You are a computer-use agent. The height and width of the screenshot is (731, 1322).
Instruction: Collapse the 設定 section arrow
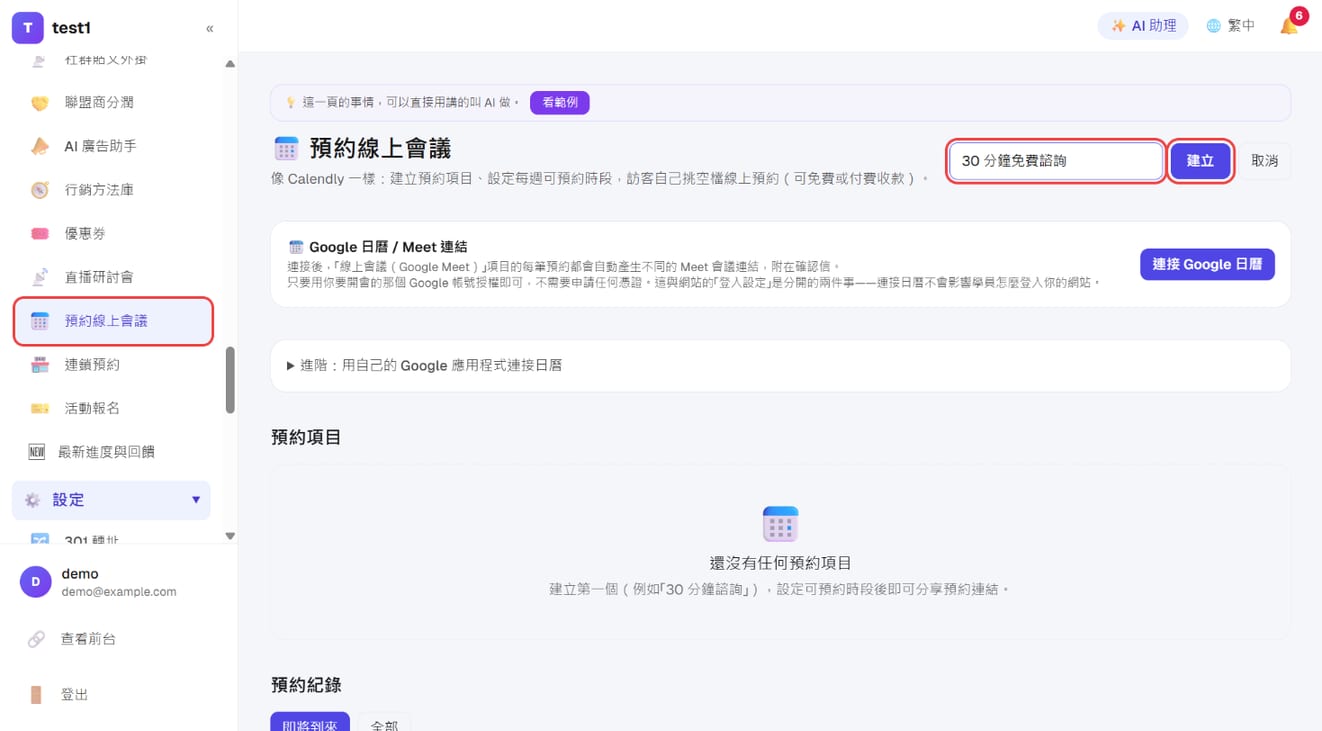(196, 500)
